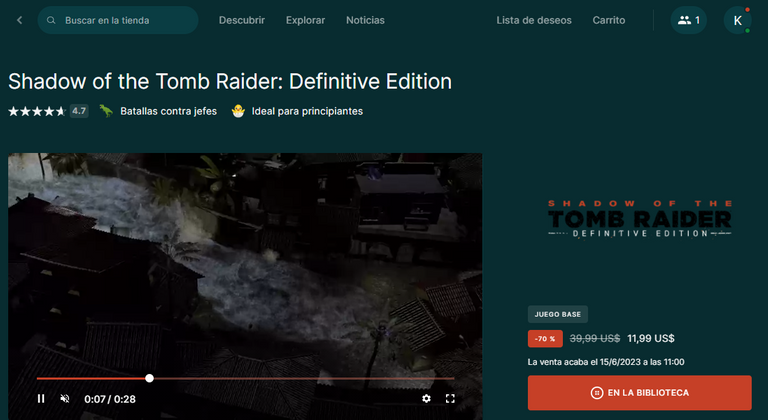Click the video progress bar handle
Screen dimensions: 768x420
coord(149,378)
